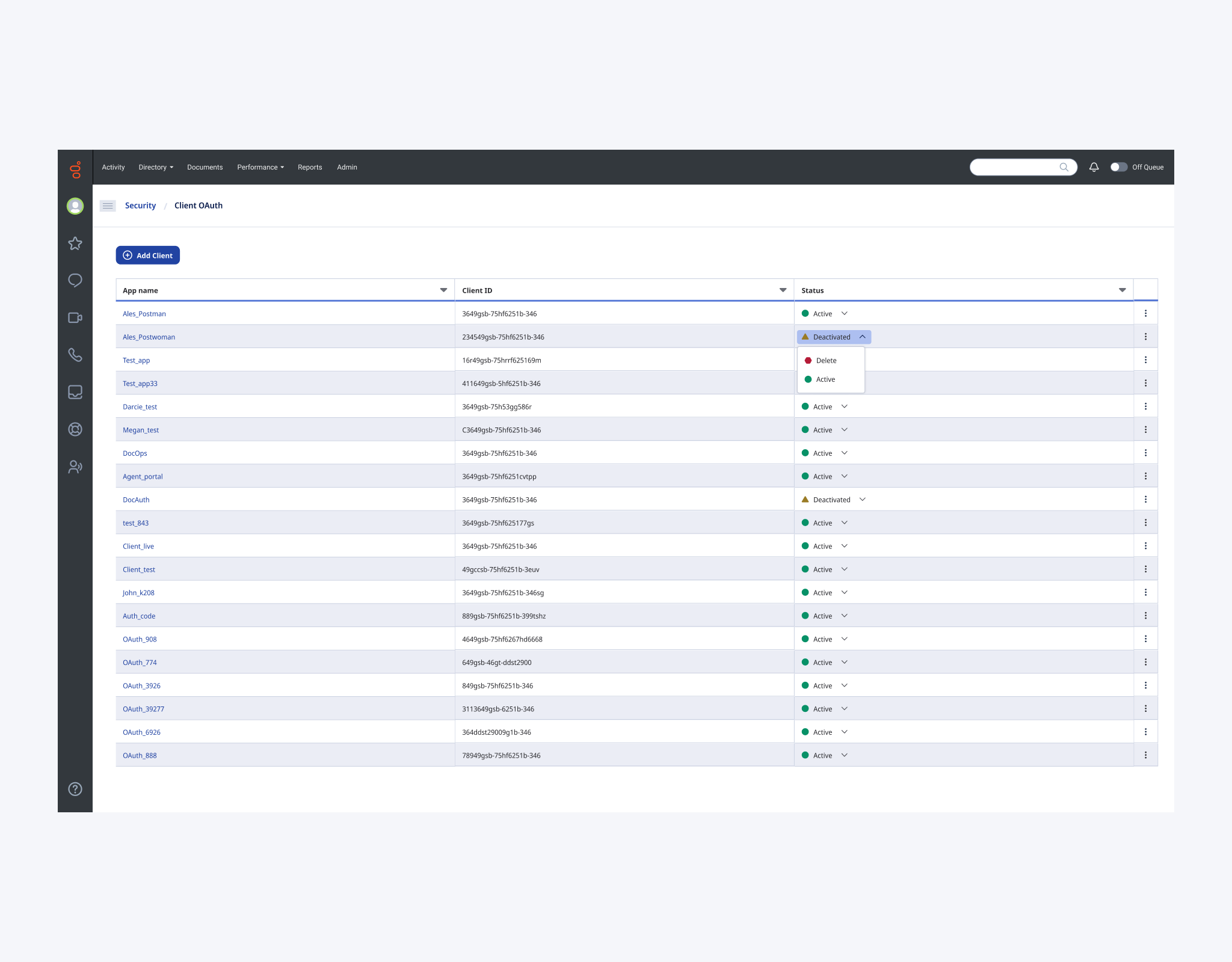Open the help question mark icon
This screenshot has height=962, width=1232.
point(75,789)
